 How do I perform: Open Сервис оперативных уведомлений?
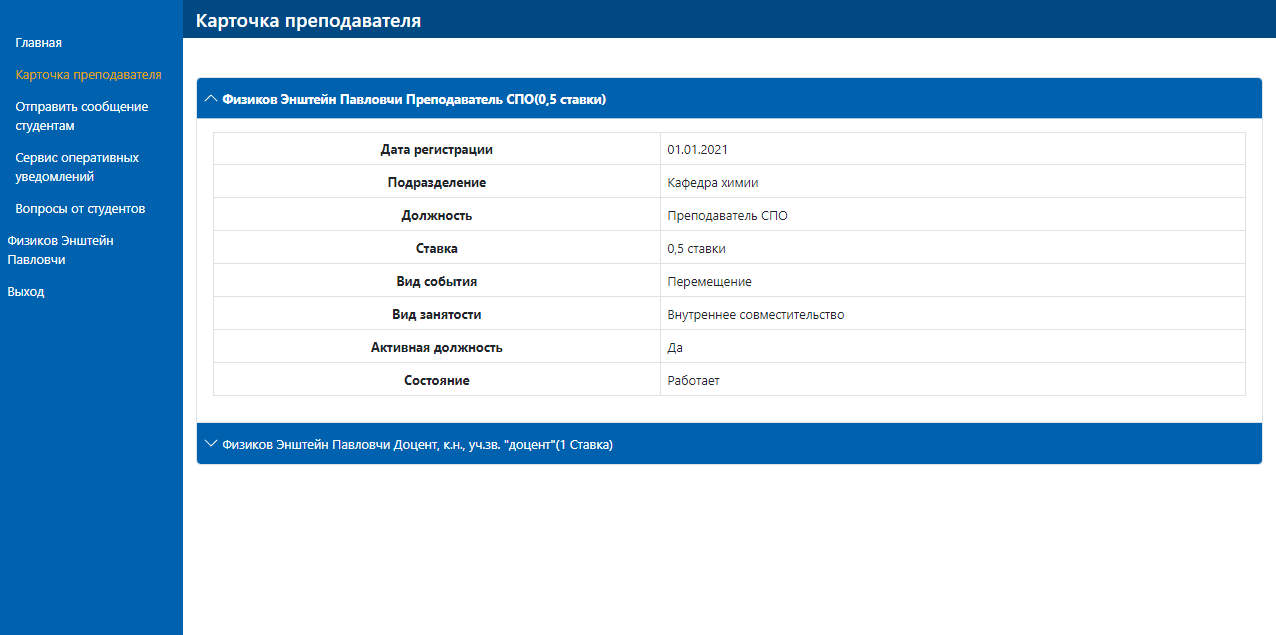pyautogui.click(x=77, y=167)
